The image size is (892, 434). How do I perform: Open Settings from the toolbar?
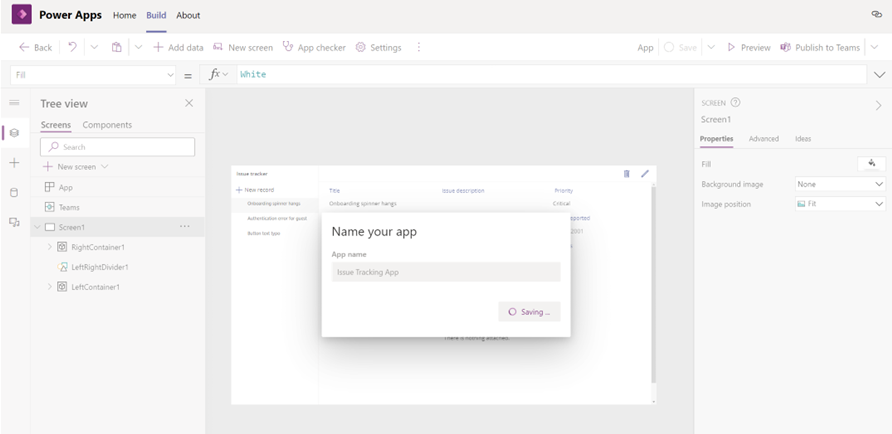pyautogui.click(x=378, y=48)
